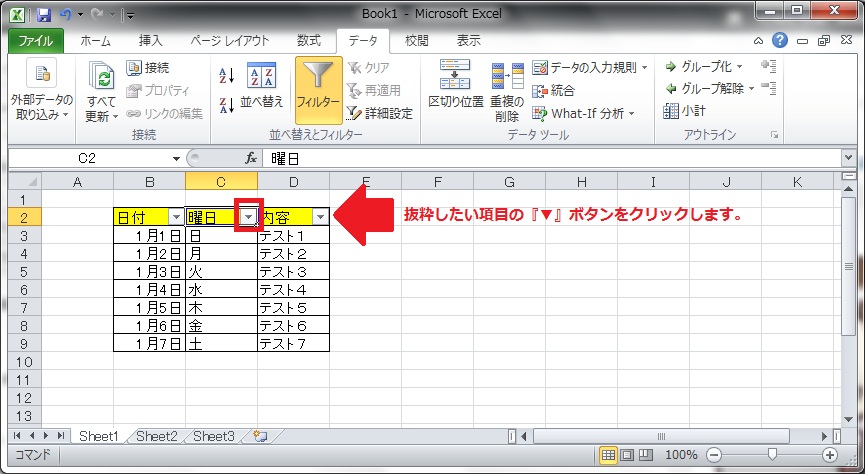The width and height of the screenshot is (865, 474).
Task: Switch to the ページ レイアウト tab
Action: click(x=230, y=41)
